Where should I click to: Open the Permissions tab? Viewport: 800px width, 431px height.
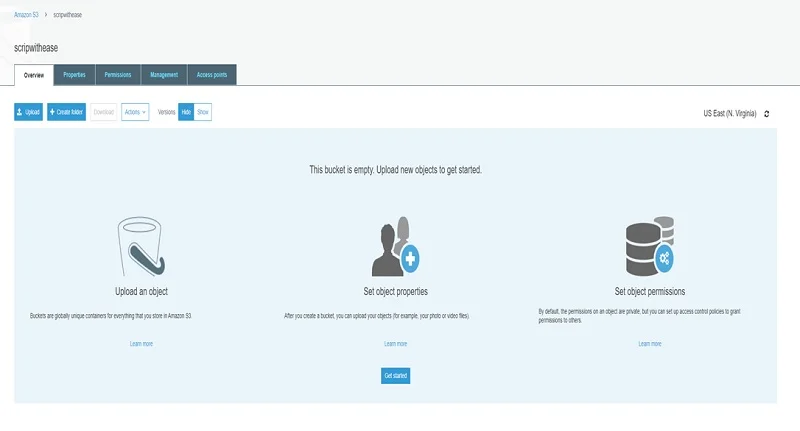(x=118, y=74)
